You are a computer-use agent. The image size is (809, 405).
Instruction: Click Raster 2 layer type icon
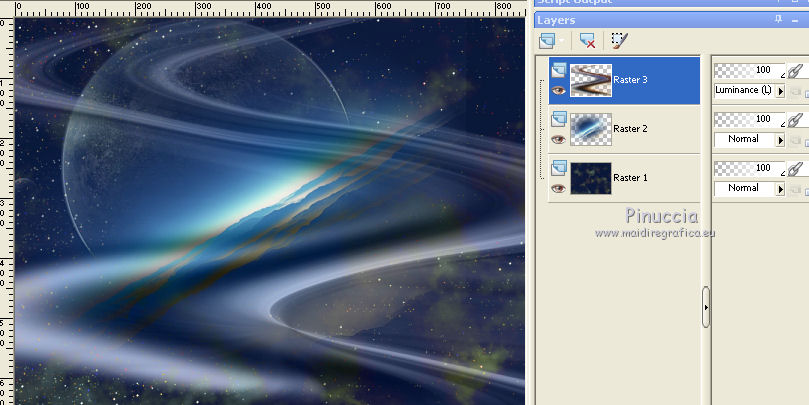[559, 120]
